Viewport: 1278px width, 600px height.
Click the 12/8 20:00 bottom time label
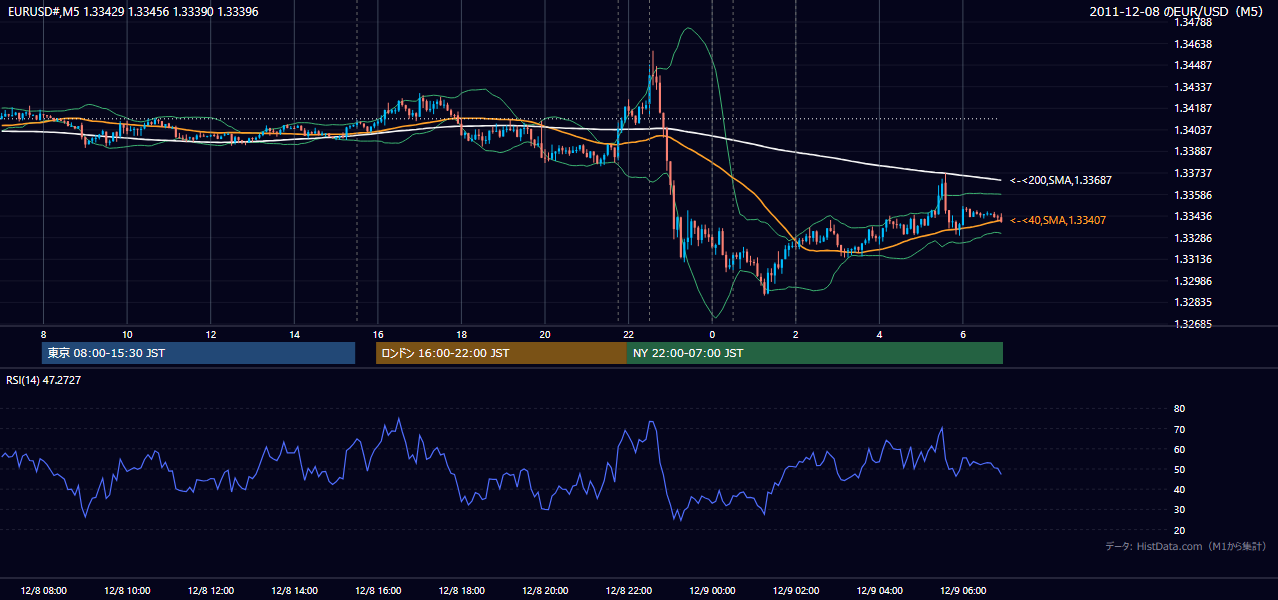(545, 591)
